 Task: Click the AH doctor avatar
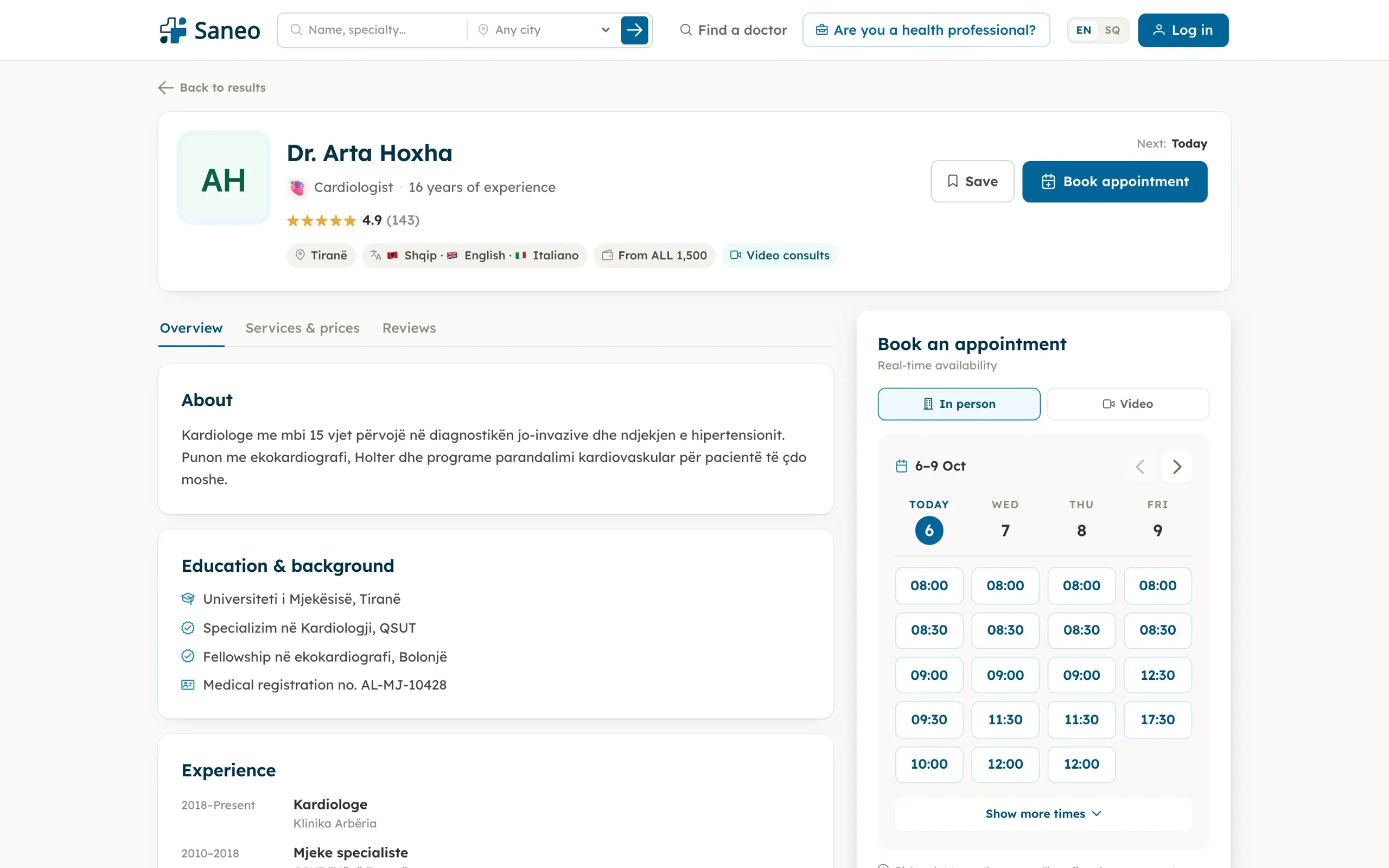coord(224,178)
